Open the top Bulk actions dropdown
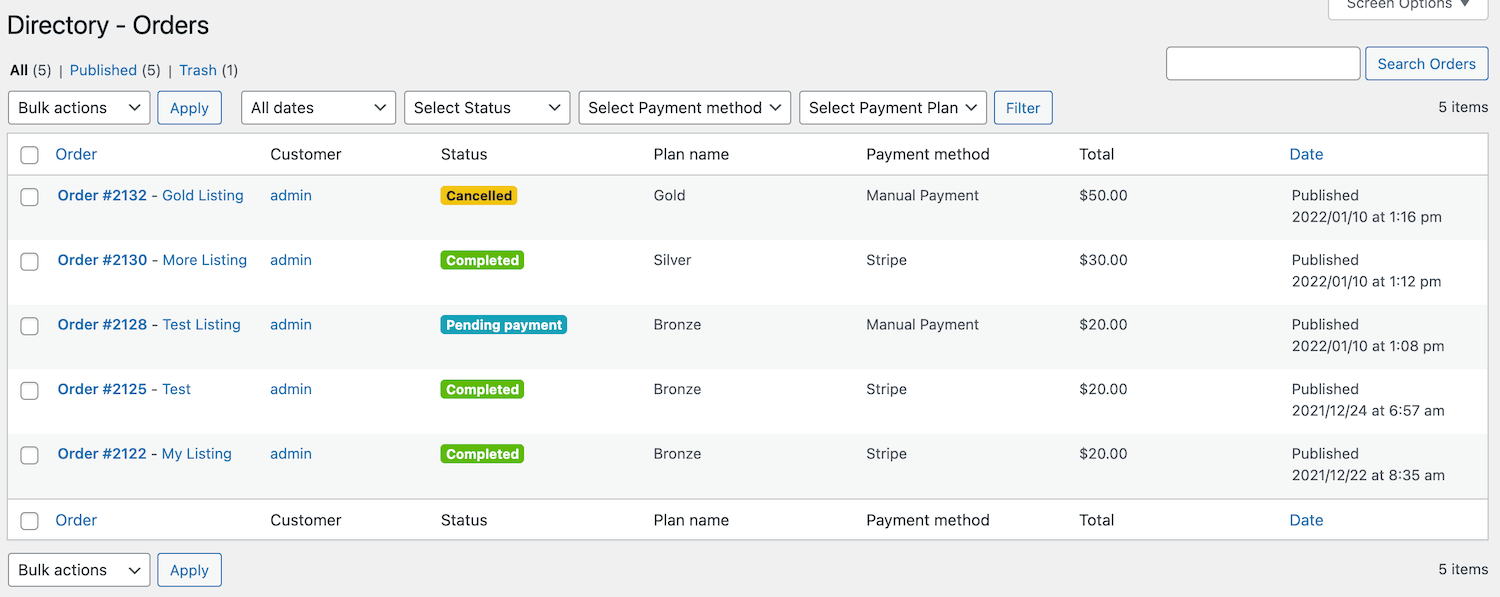The image size is (1500, 597). [79, 108]
